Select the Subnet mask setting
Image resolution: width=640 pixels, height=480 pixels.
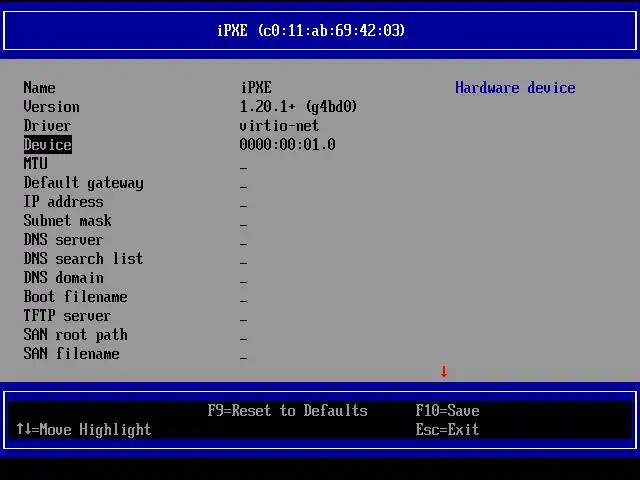(x=67, y=221)
